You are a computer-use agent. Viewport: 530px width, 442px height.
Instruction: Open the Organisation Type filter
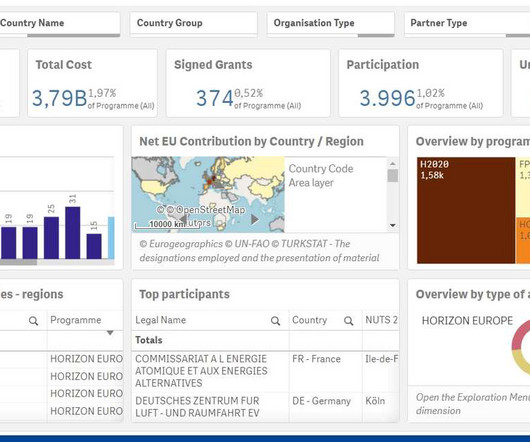click(x=331, y=23)
